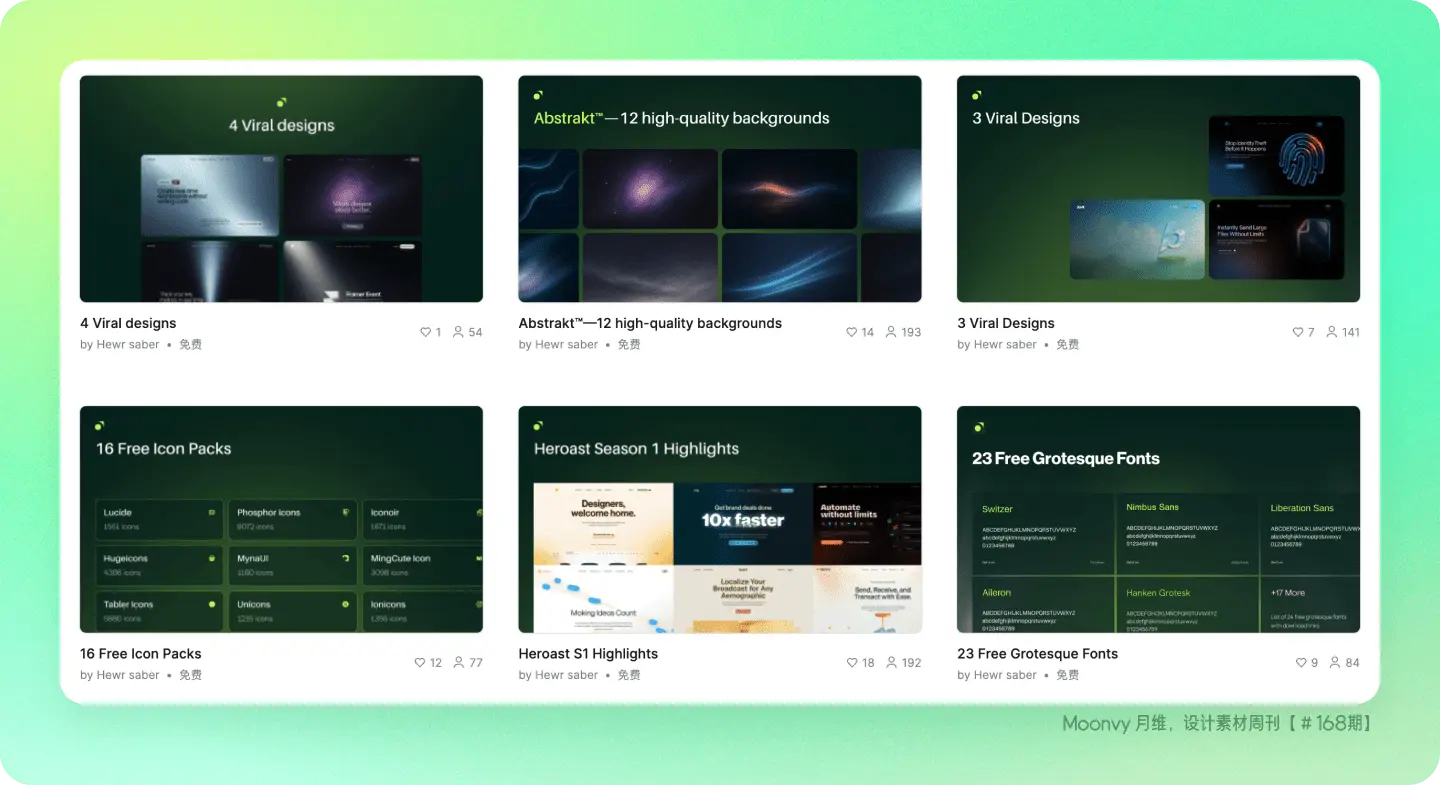Click the heart icon on 4 Viral designs

425,332
